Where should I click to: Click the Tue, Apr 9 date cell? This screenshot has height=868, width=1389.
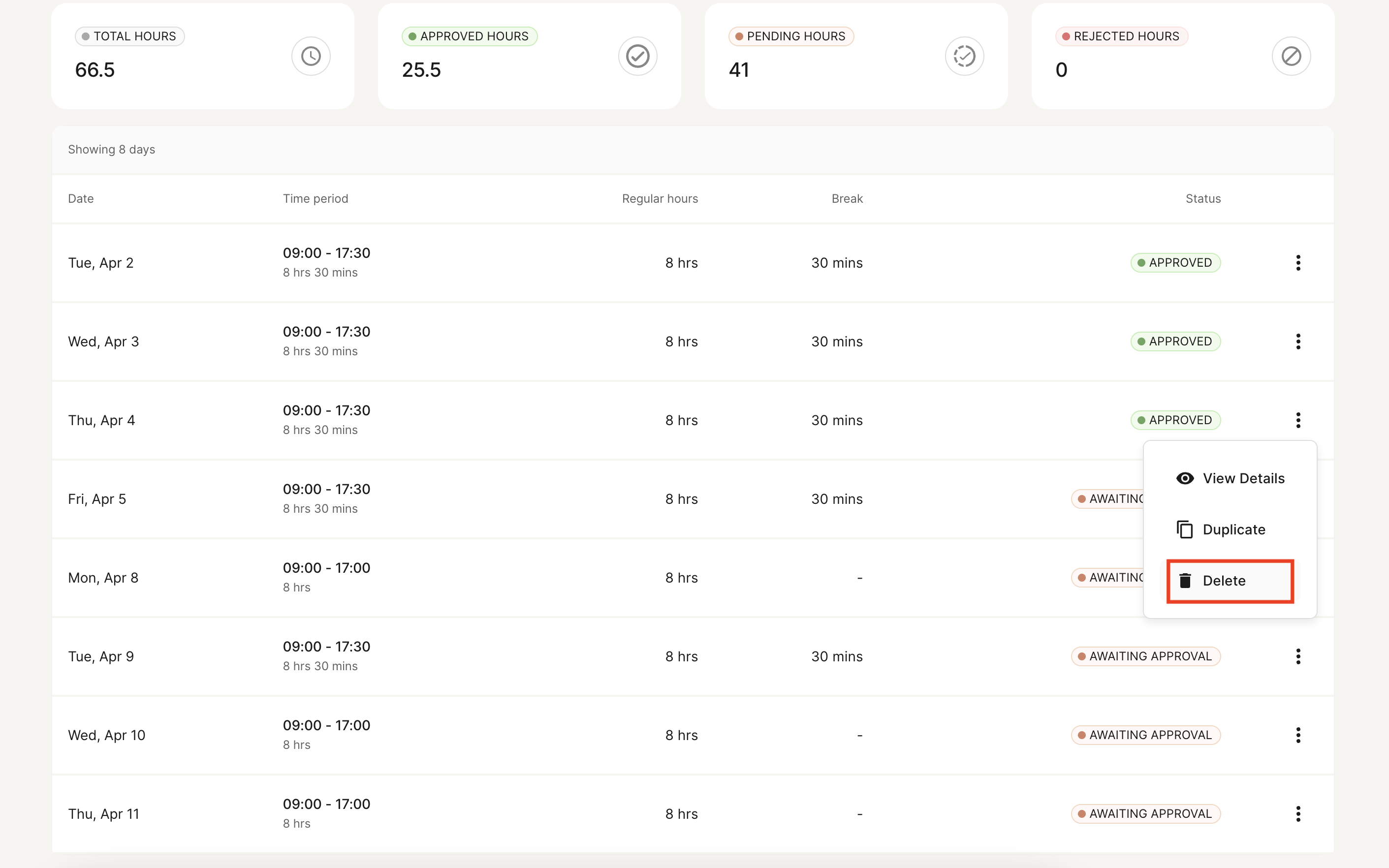pyautogui.click(x=101, y=656)
